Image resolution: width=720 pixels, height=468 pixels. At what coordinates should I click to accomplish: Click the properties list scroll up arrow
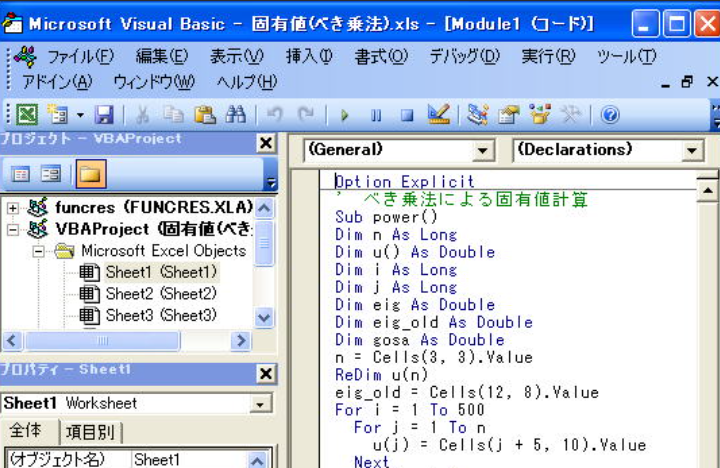(x=257, y=460)
